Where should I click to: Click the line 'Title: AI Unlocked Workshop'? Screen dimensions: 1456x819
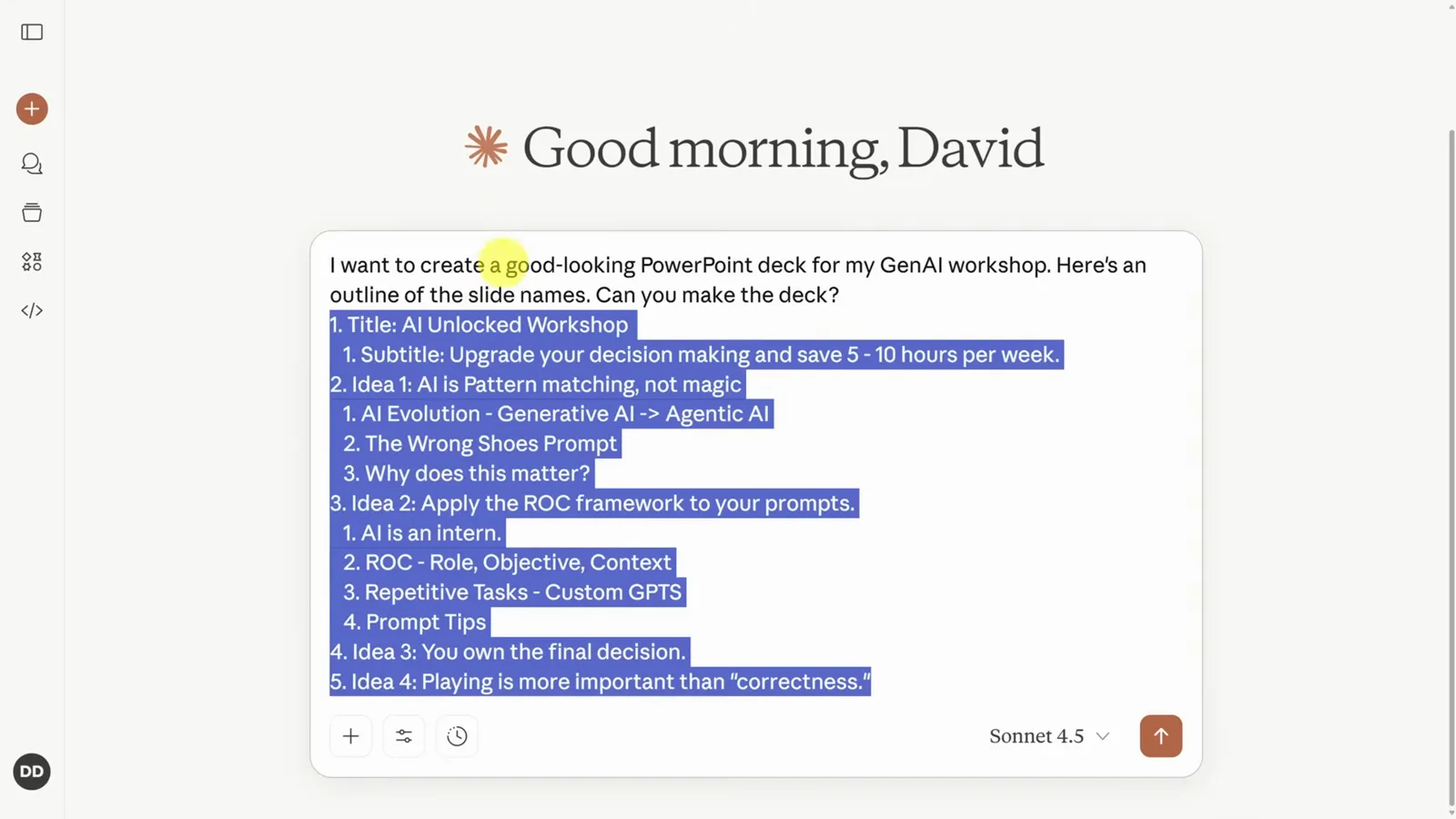[479, 325]
